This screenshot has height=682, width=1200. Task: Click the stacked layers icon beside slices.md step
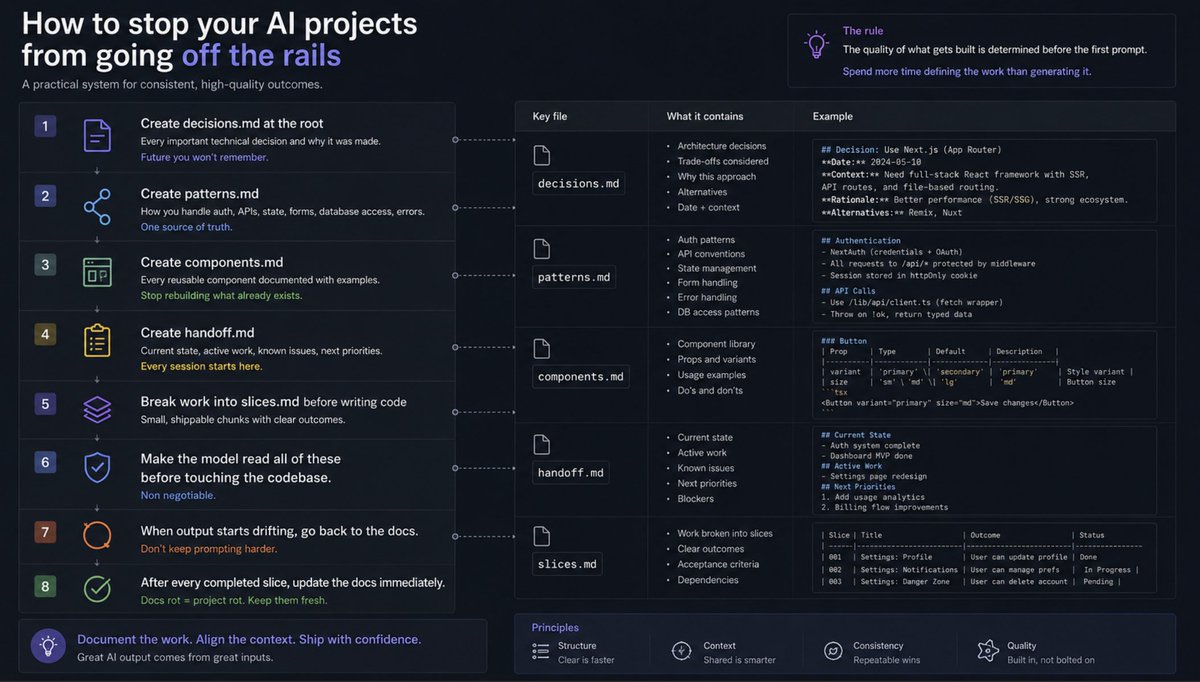[97, 410]
